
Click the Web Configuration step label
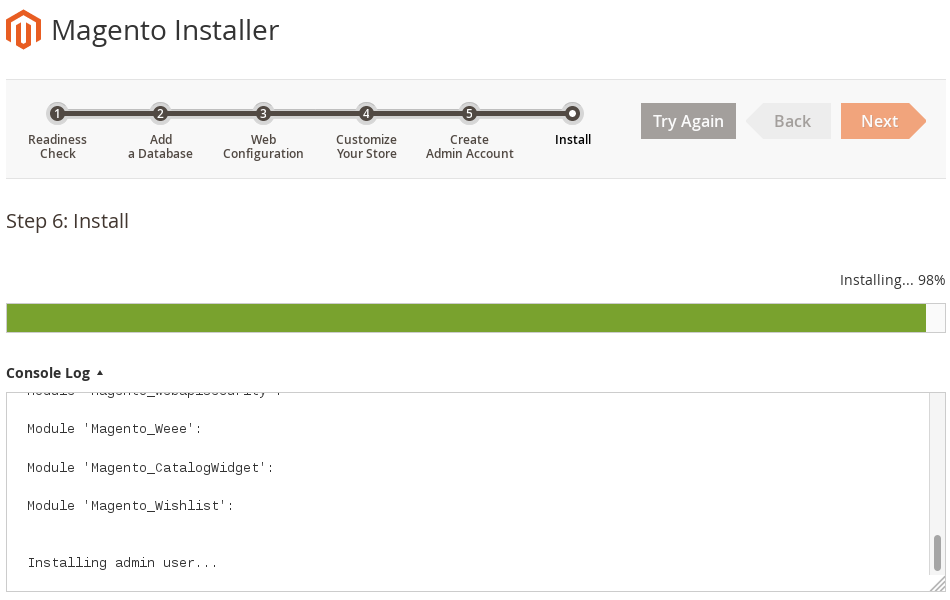click(263, 147)
